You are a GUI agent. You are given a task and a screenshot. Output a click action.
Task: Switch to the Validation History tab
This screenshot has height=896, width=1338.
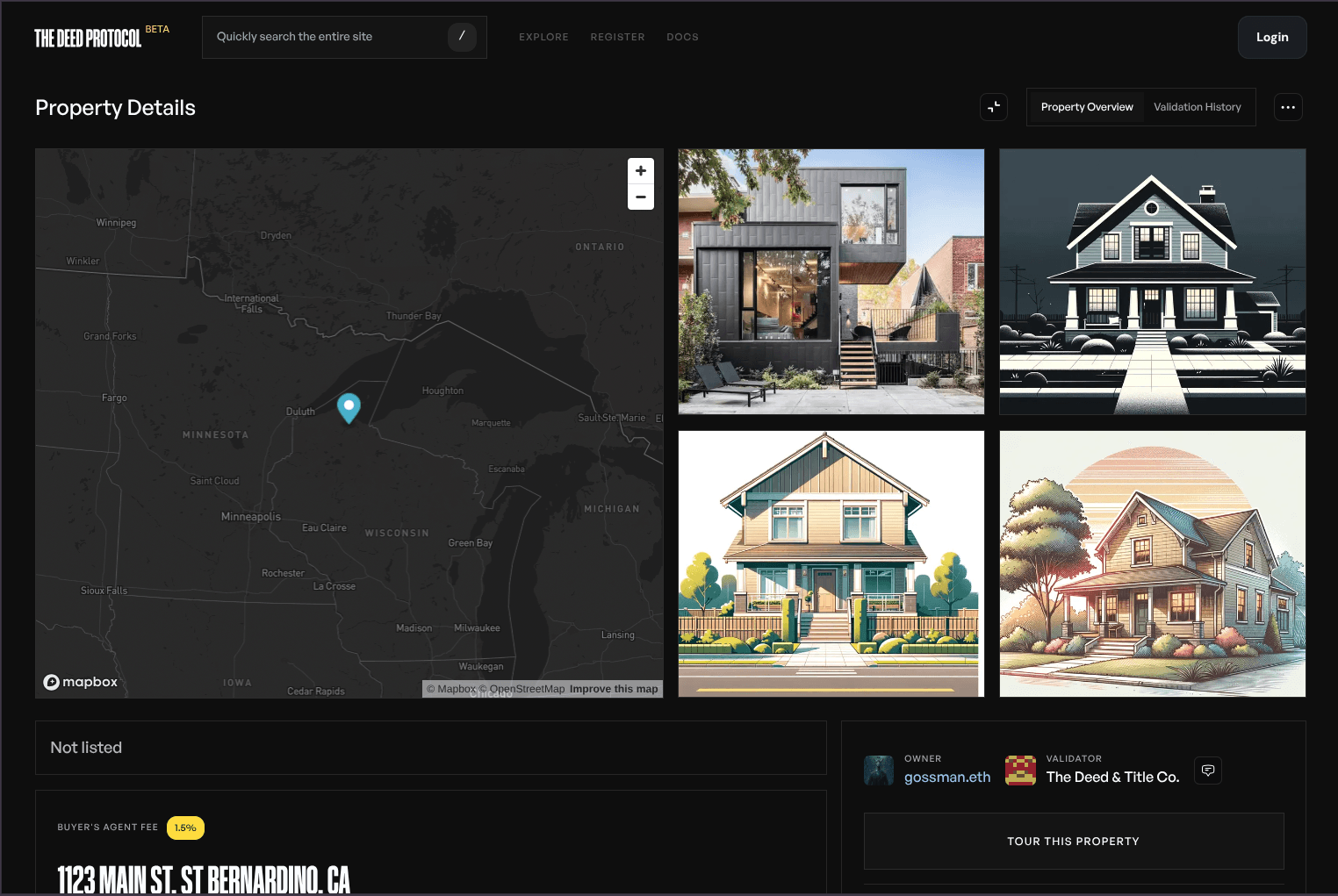1197,107
